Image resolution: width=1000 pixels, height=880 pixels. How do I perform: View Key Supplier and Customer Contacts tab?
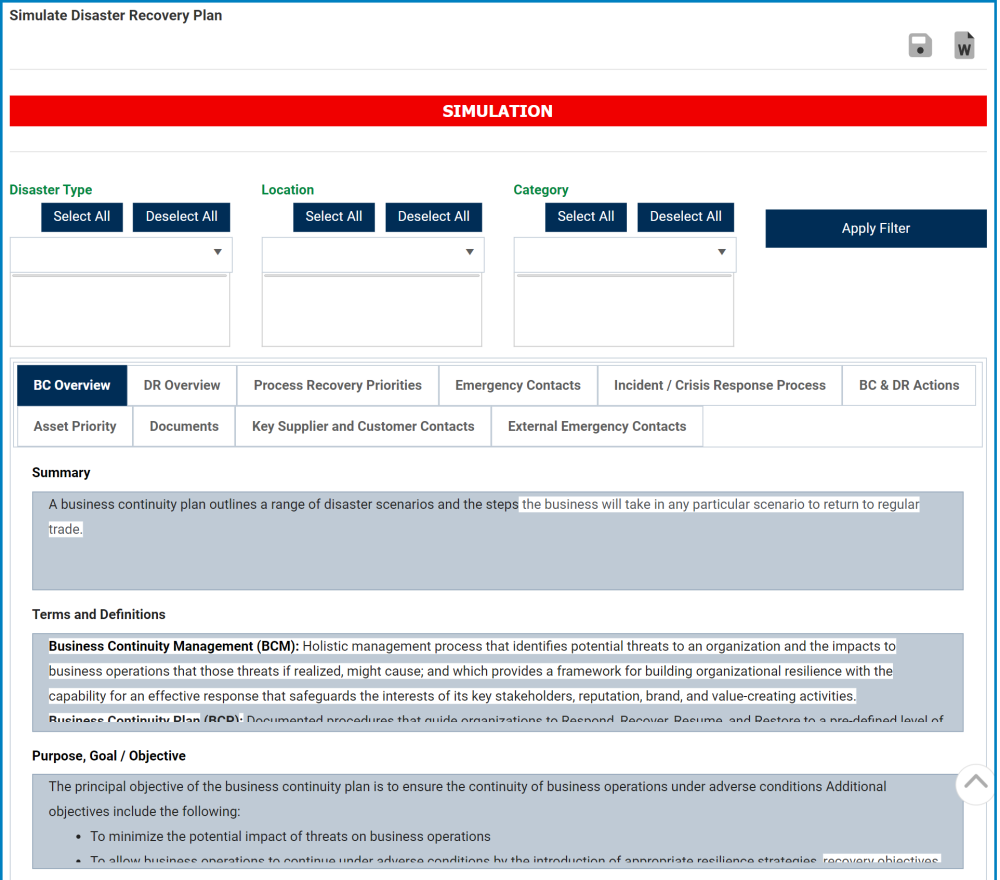(x=362, y=426)
